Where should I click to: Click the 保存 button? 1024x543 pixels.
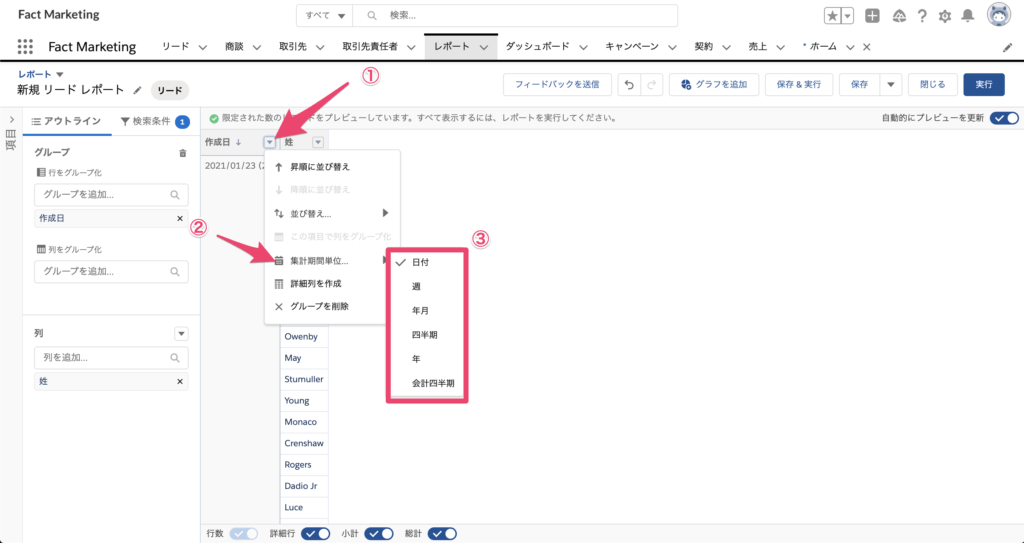click(x=859, y=85)
